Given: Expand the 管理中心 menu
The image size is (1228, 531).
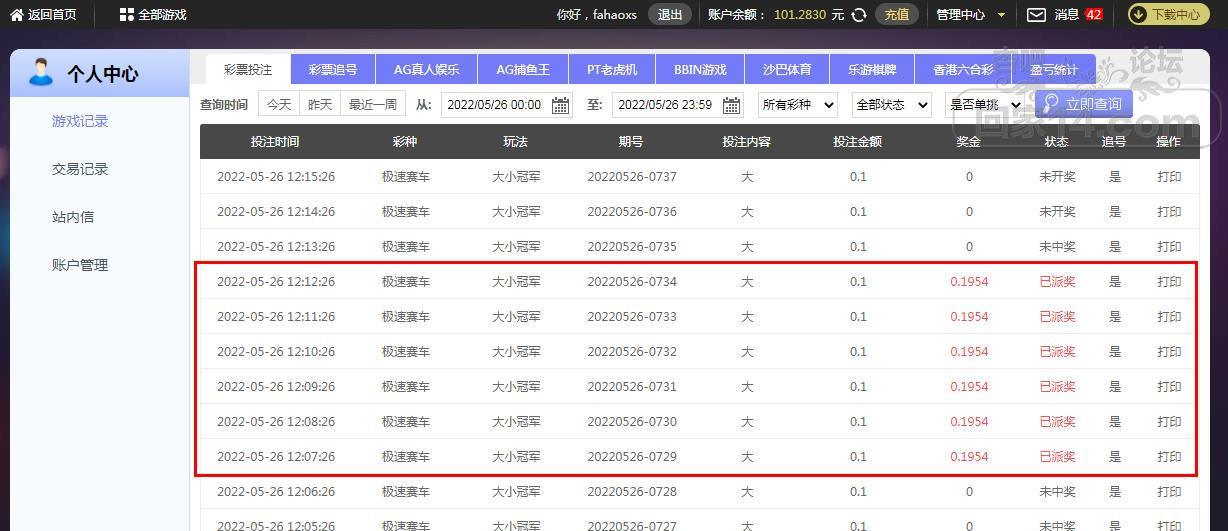Looking at the screenshot, I should point(970,15).
